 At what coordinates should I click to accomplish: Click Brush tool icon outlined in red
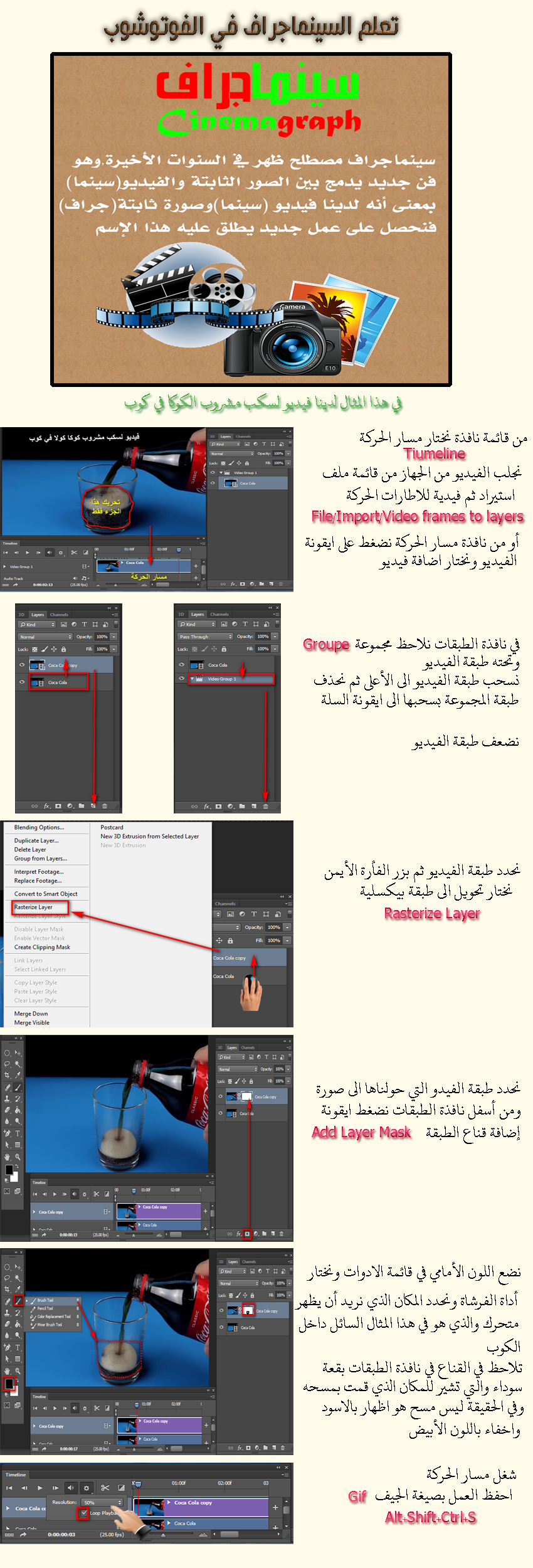(18, 1301)
